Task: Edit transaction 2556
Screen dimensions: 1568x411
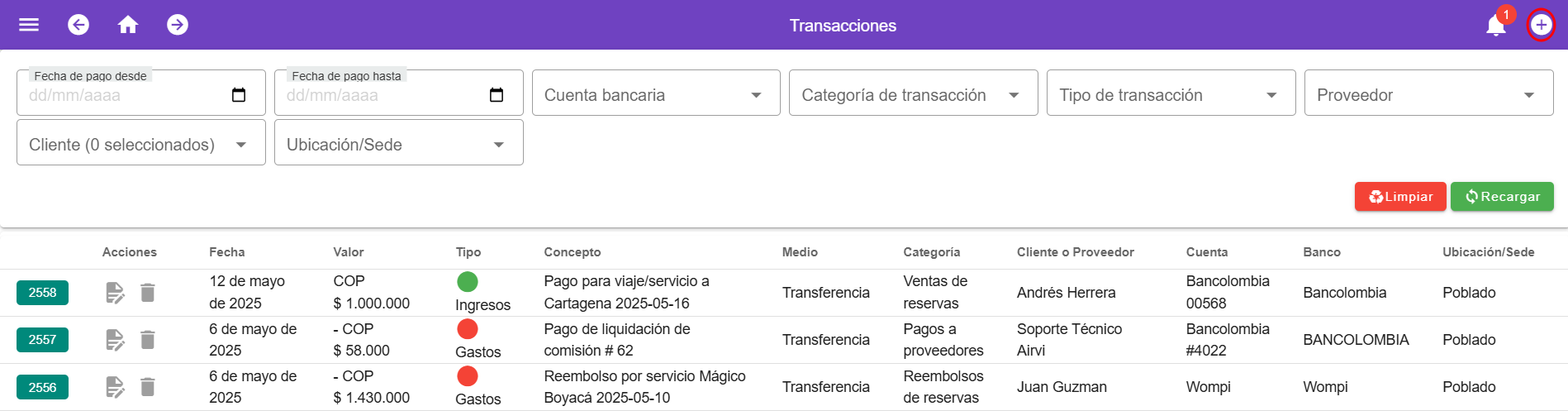Action: click(115, 387)
